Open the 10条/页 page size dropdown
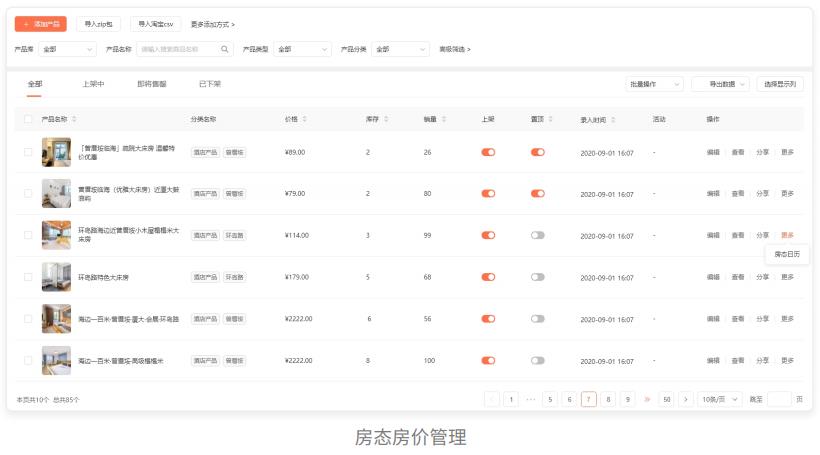The height and width of the screenshot is (455, 820). [720, 399]
